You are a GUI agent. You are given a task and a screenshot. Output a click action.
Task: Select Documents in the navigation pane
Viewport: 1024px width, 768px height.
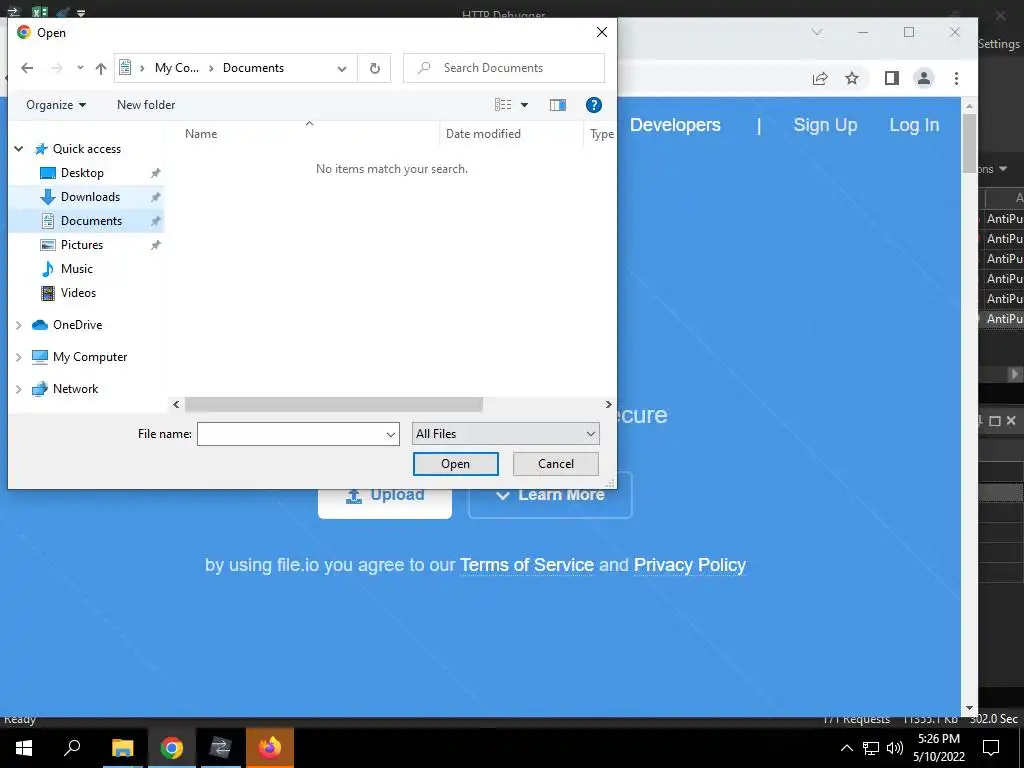(91, 221)
